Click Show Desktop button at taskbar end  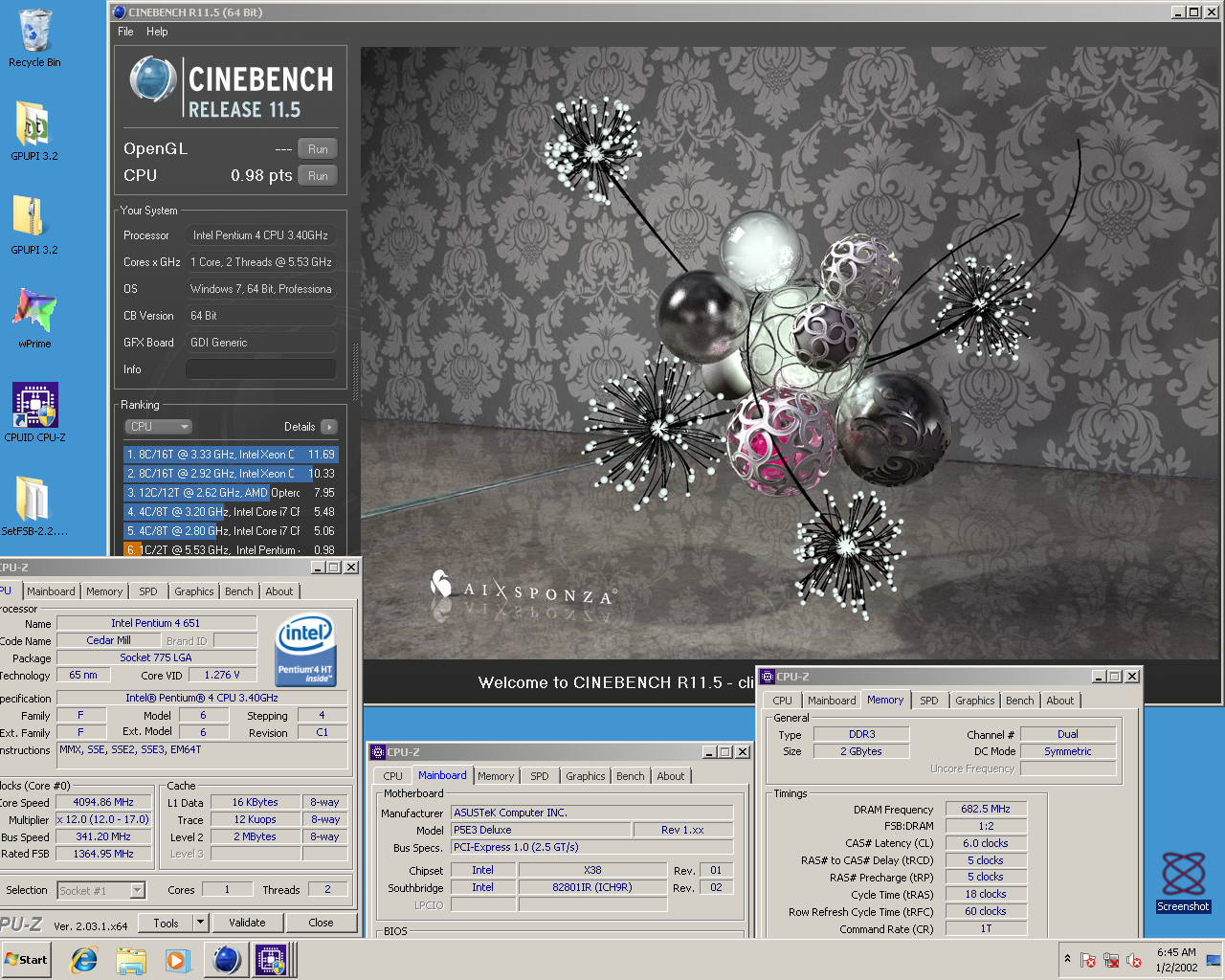click(x=1214, y=960)
